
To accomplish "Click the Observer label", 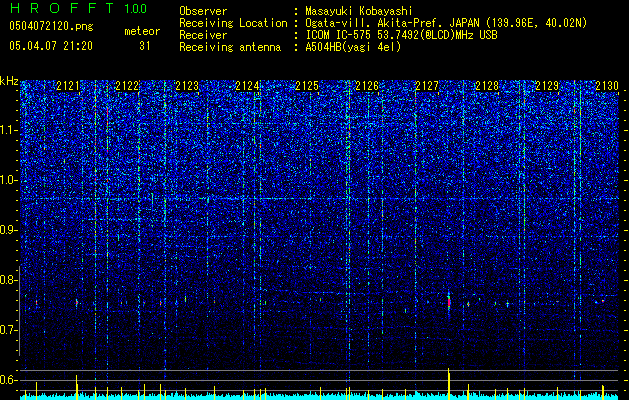I will click(203, 11).
